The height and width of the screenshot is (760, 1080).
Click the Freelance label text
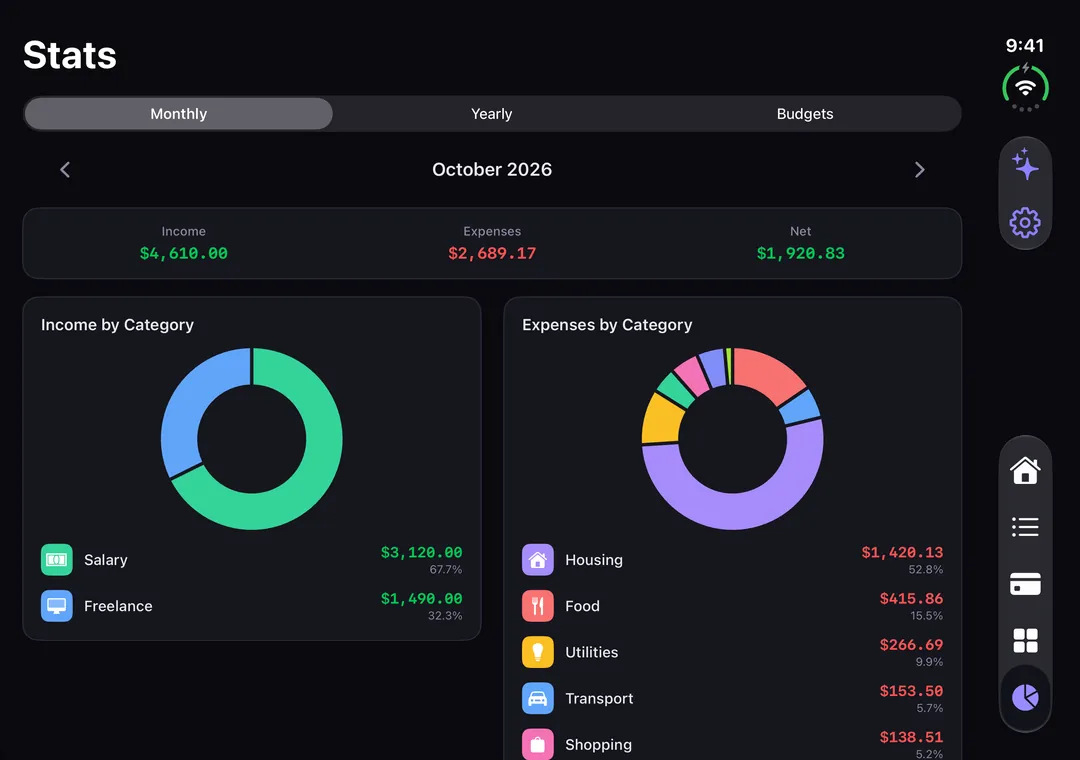[118, 606]
